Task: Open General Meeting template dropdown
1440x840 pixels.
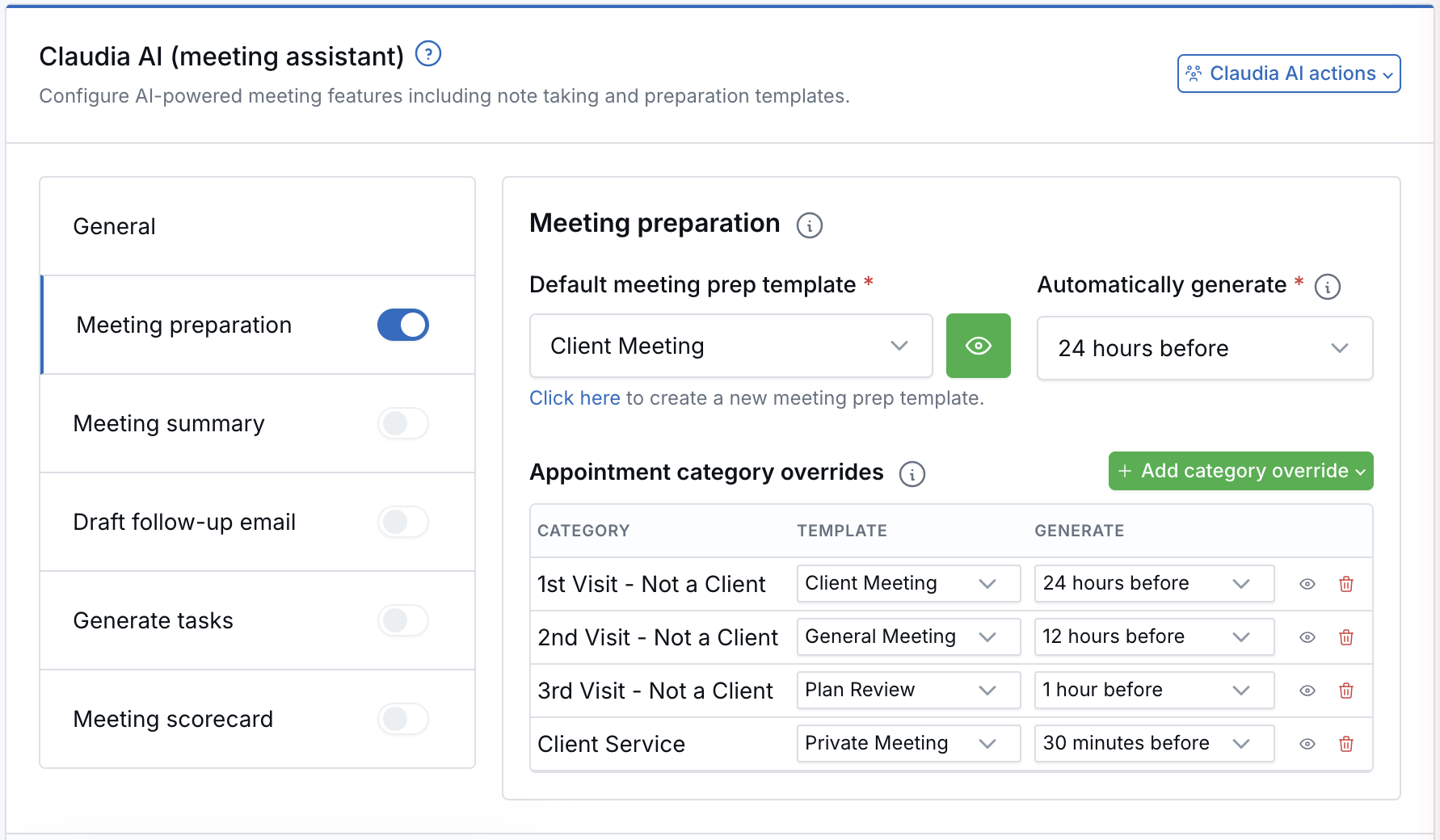Action: [x=908, y=636]
